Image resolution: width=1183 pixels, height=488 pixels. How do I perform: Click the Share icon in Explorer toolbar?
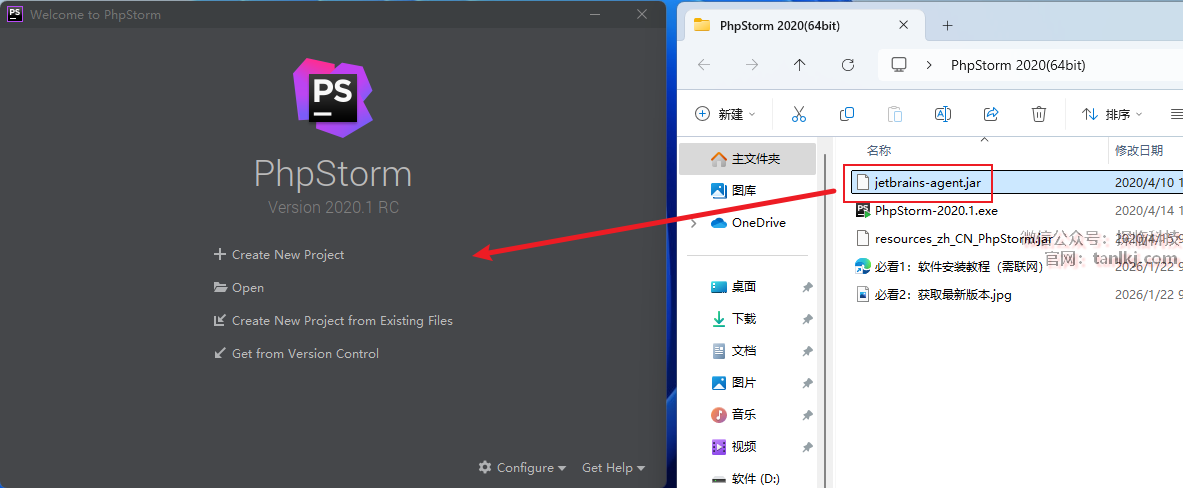pyautogui.click(x=991, y=114)
